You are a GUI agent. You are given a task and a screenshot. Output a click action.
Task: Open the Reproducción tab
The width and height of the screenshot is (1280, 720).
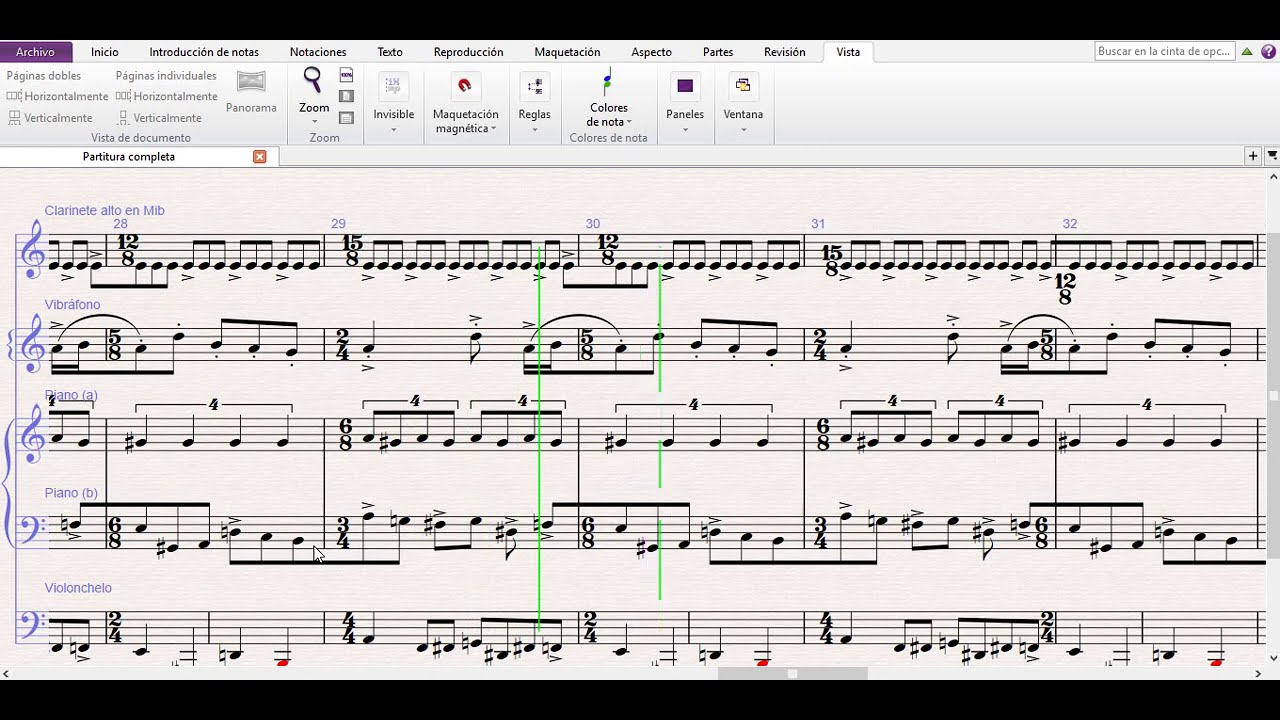click(x=468, y=52)
